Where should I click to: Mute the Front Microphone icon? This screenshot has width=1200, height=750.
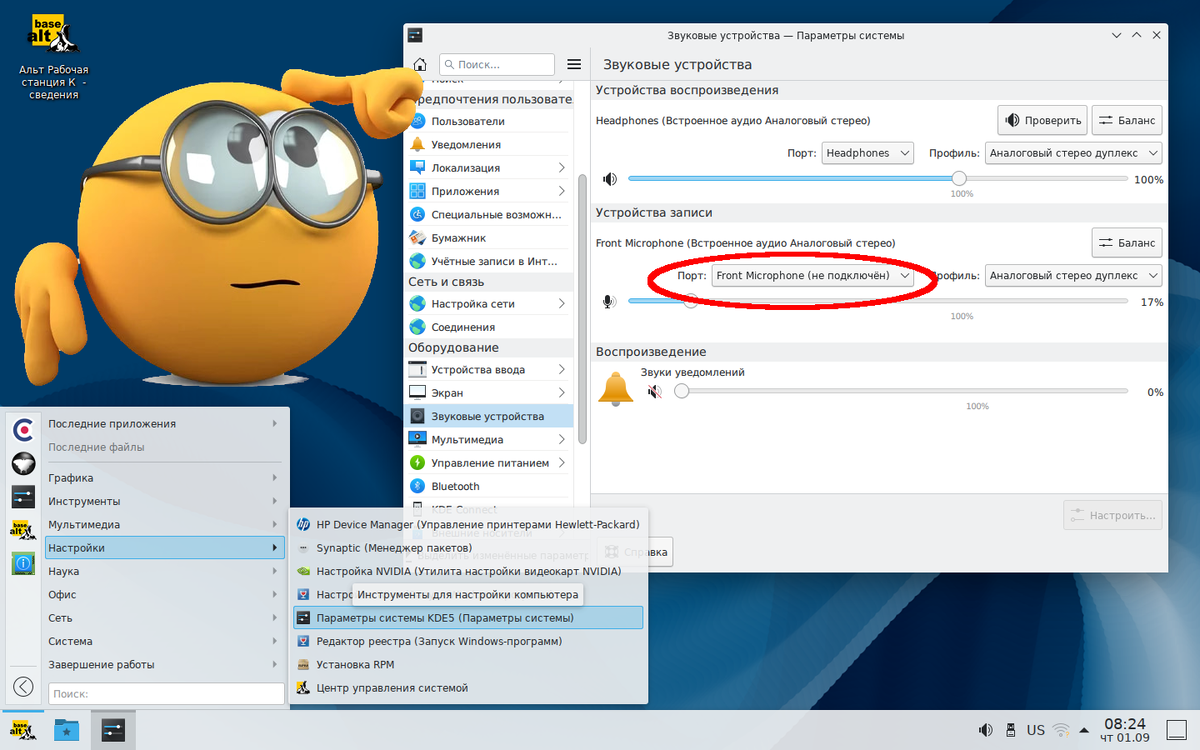(x=609, y=301)
